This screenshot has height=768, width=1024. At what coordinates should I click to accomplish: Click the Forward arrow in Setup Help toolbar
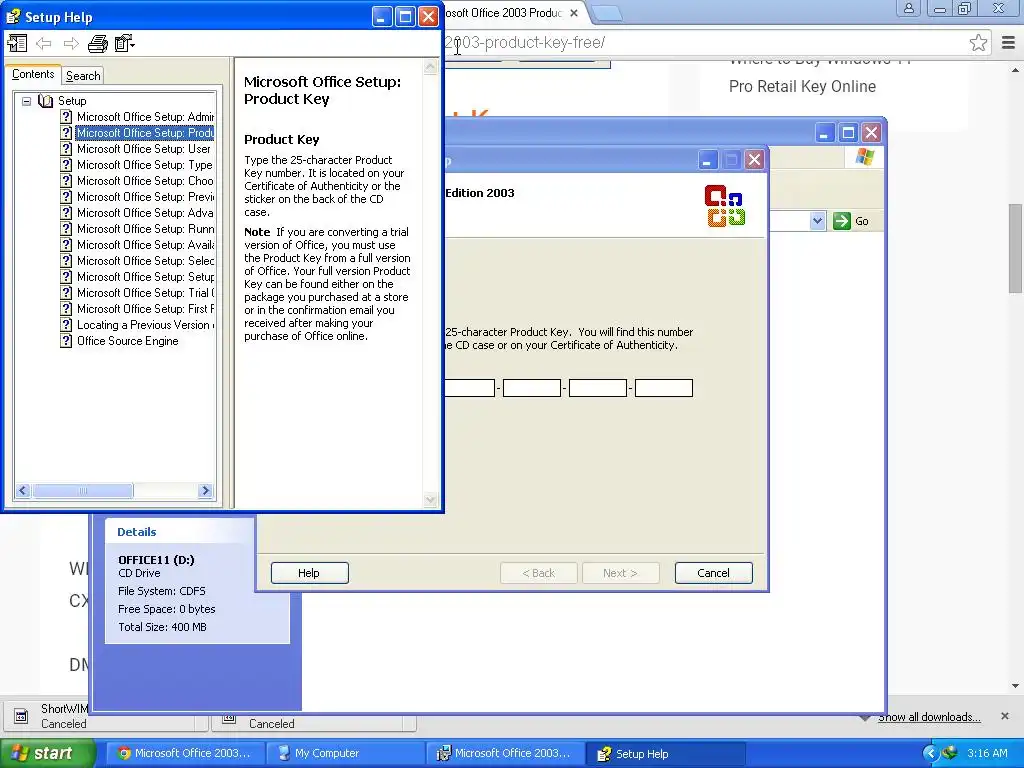click(x=71, y=44)
